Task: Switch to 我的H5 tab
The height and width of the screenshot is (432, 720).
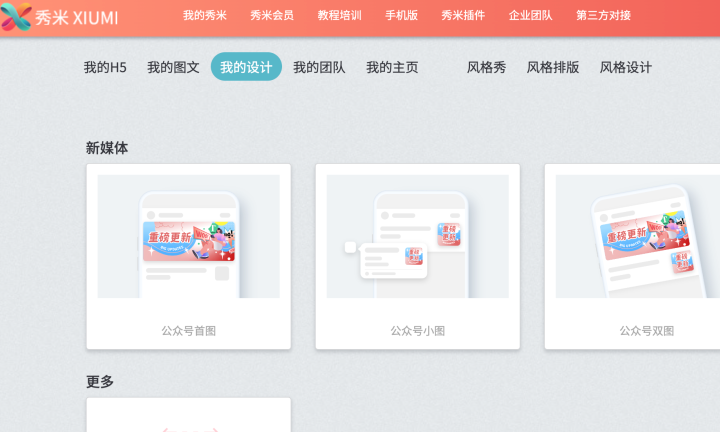Action: click(105, 67)
